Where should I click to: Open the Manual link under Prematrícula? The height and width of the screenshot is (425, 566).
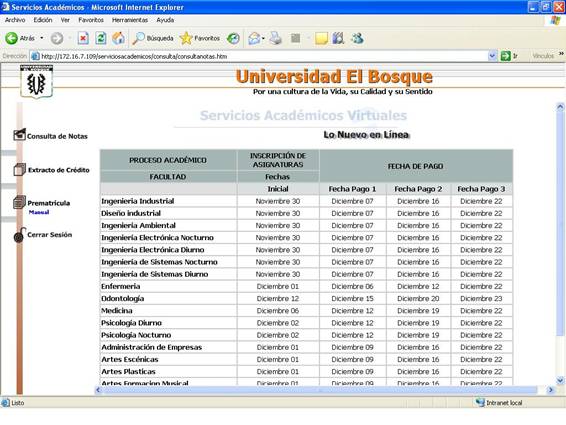(39, 212)
